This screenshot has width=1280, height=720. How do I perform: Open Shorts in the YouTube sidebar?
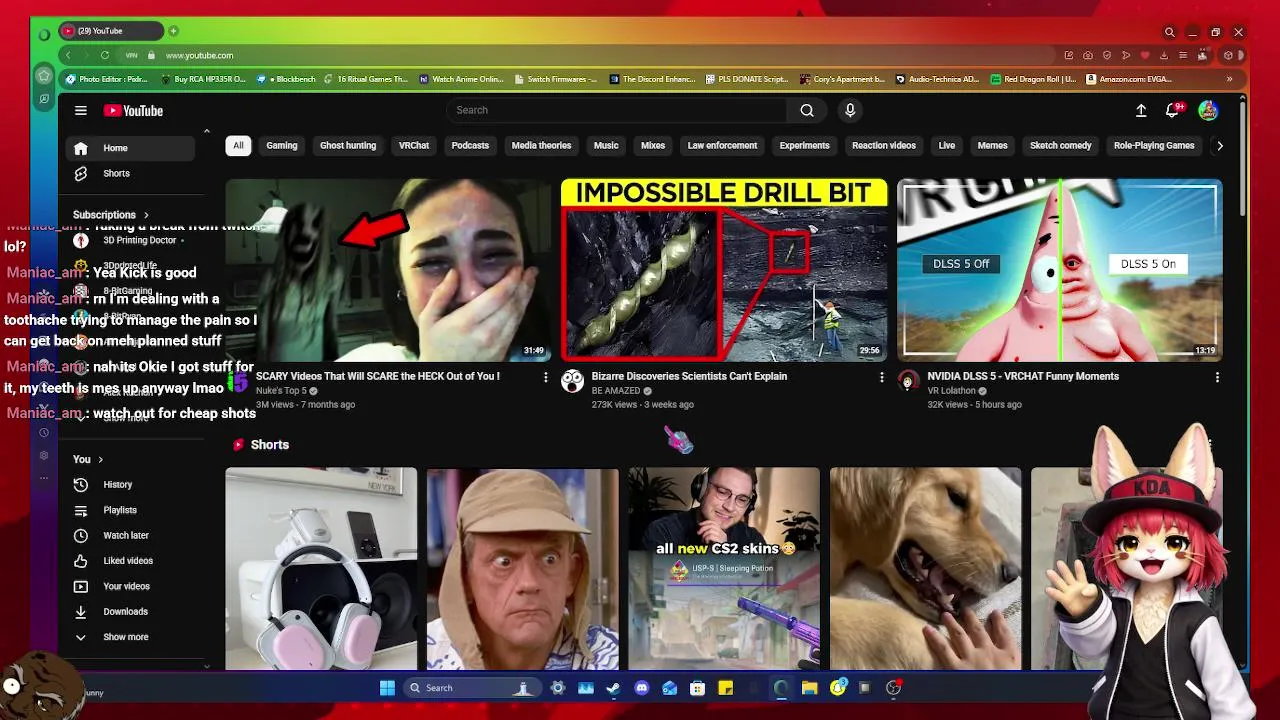(130, 173)
